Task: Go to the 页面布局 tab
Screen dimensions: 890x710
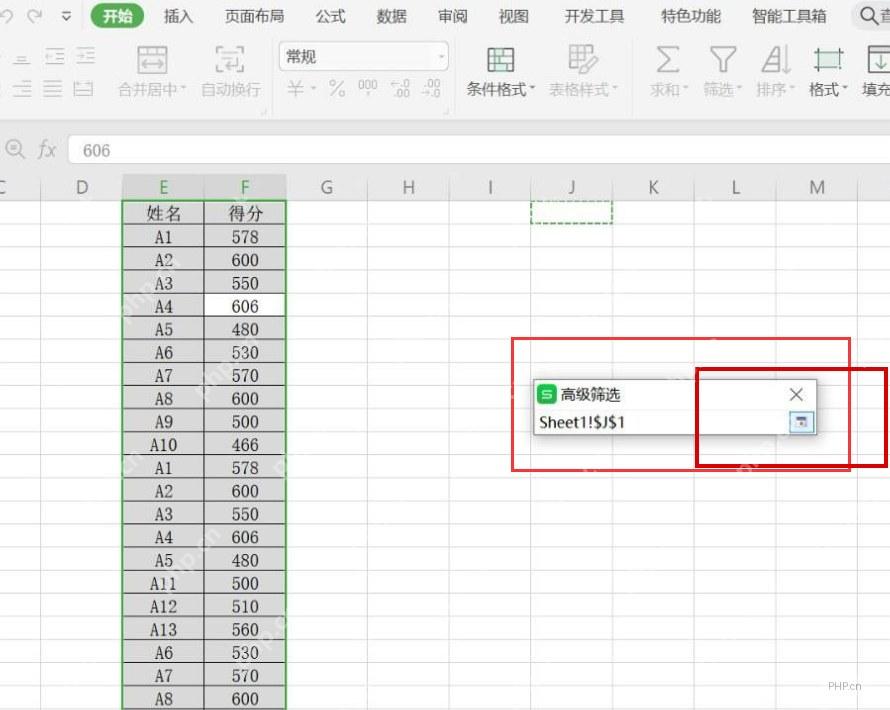Action: pyautogui.click(x=254, y=16)
